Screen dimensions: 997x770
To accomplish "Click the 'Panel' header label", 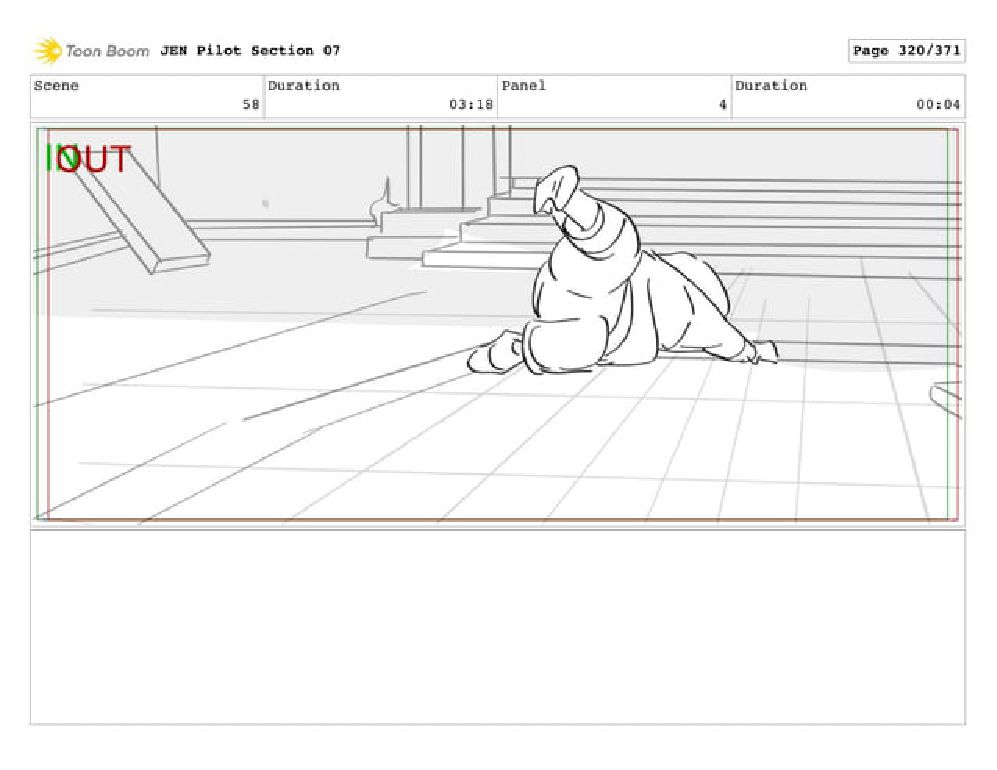I will pos(523,85).
